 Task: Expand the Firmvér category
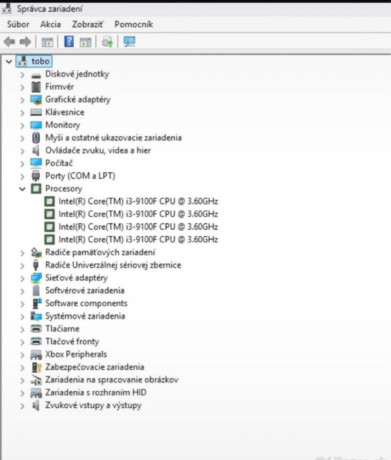pyautogui.click(x=22, y=87)
